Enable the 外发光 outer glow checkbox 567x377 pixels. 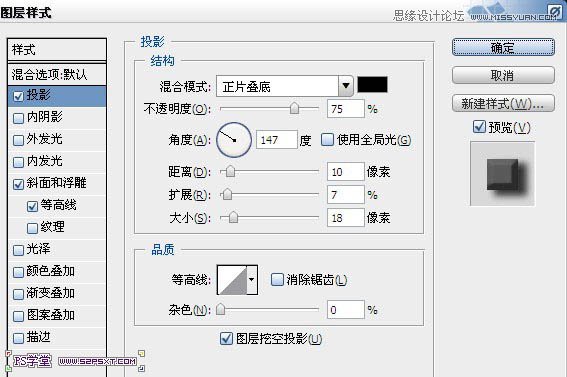click(x=18, y=140)
